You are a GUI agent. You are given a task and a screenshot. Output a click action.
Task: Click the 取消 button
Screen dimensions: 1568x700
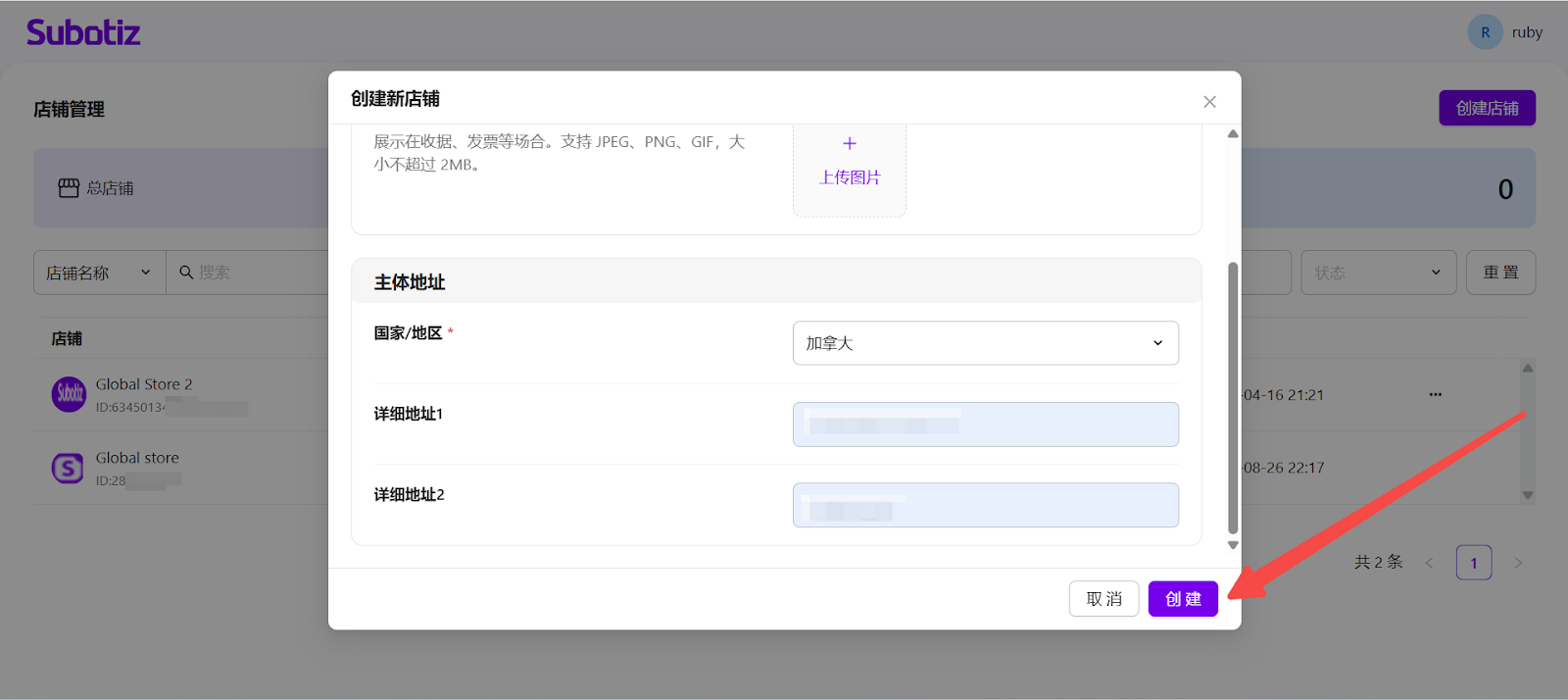(x=1103, y=599)
